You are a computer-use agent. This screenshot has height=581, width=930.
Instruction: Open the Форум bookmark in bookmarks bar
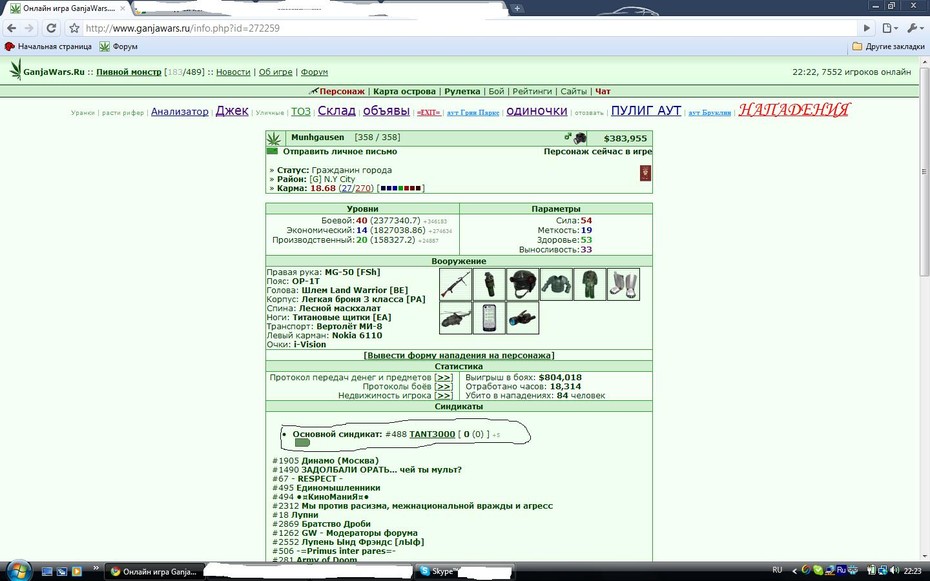[119, 46]
